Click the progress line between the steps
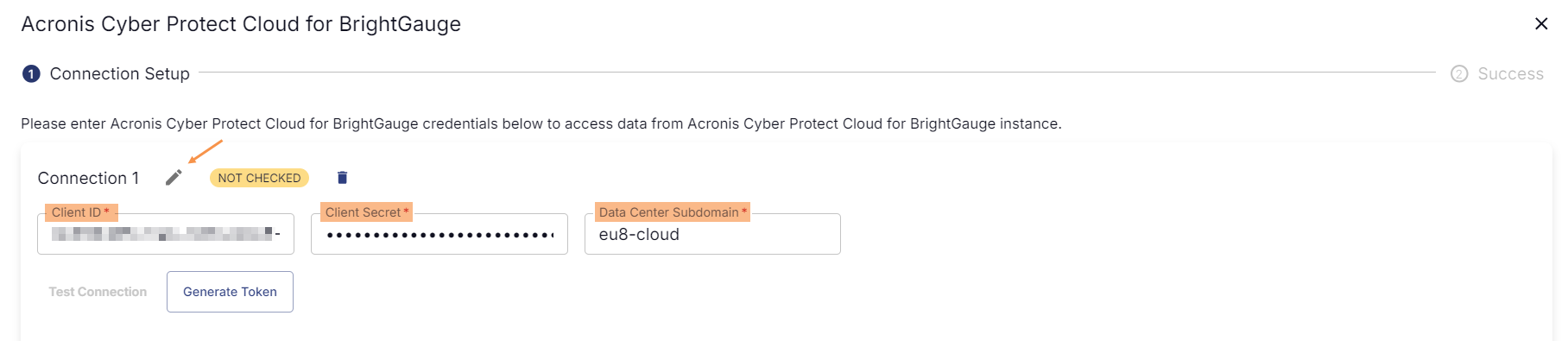This screenshot has width=1568, height=341. (x=817, y=73)
